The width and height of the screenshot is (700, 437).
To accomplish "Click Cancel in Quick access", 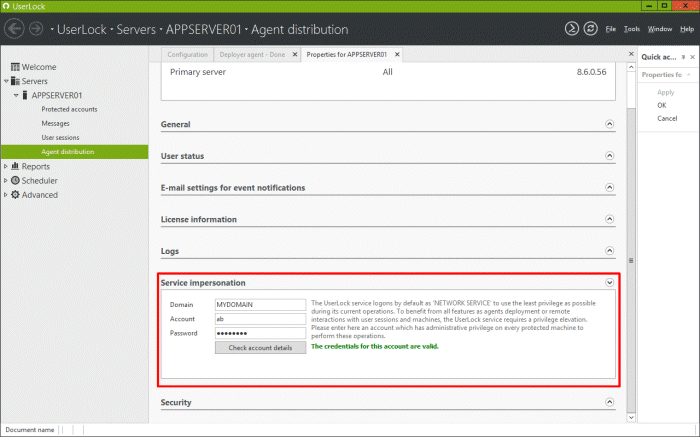I will point(667,118).
